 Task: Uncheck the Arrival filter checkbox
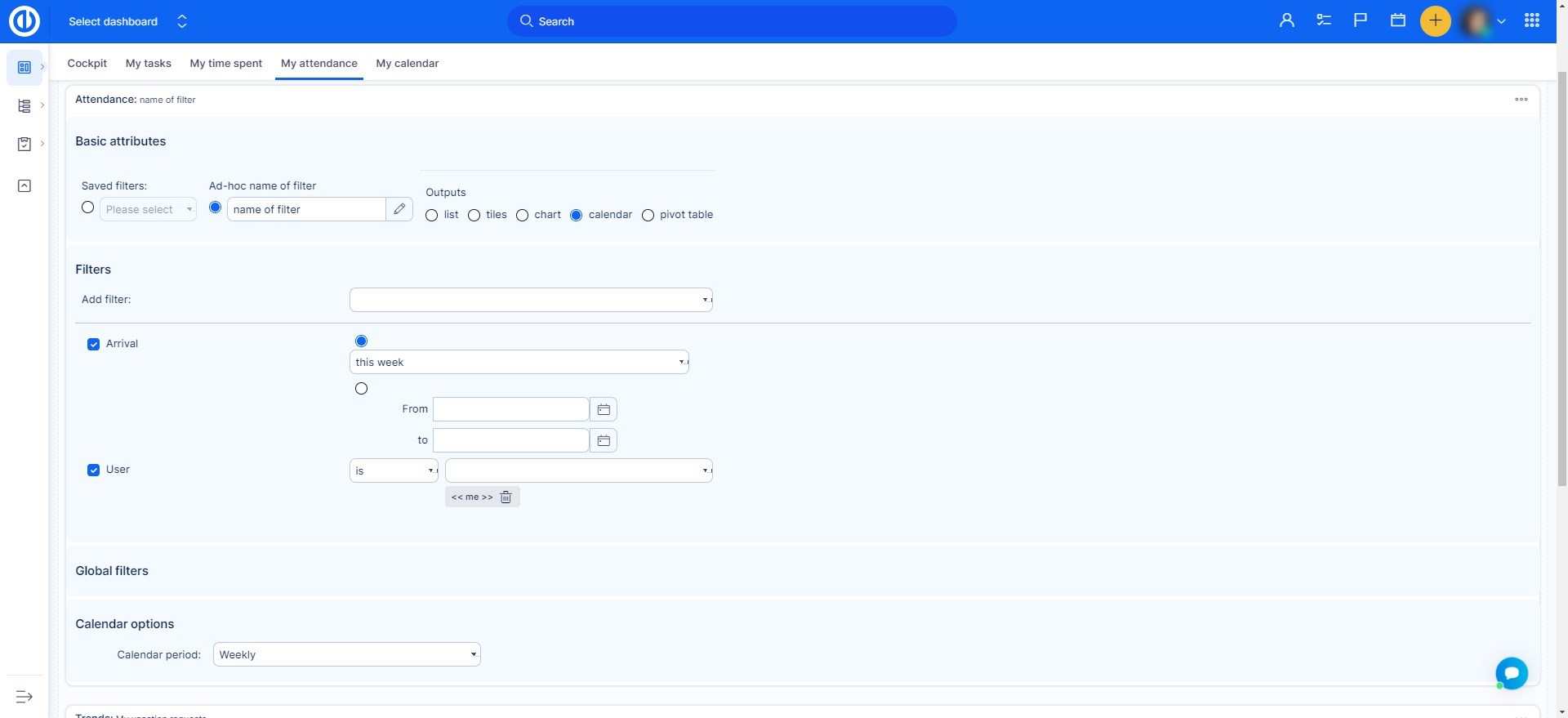94,345
